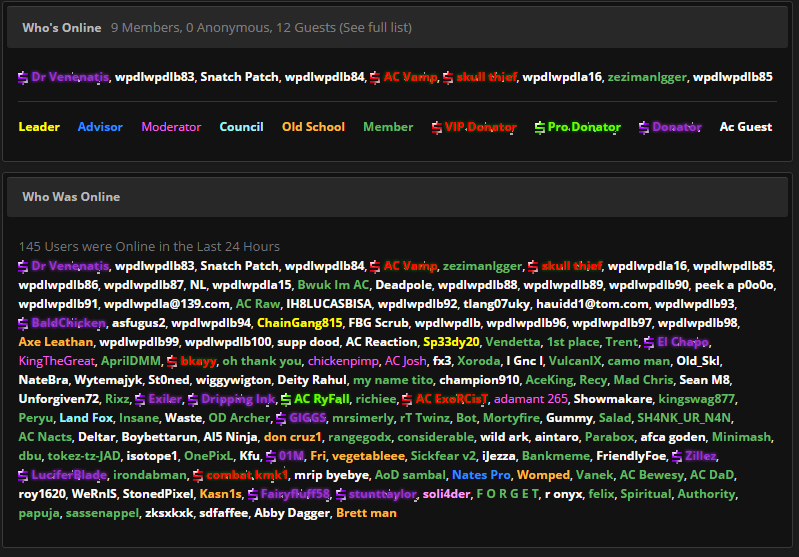This screenshot has width=799, height=557.
Task: Select the Pro Donator group label
Action: (584, 127)
